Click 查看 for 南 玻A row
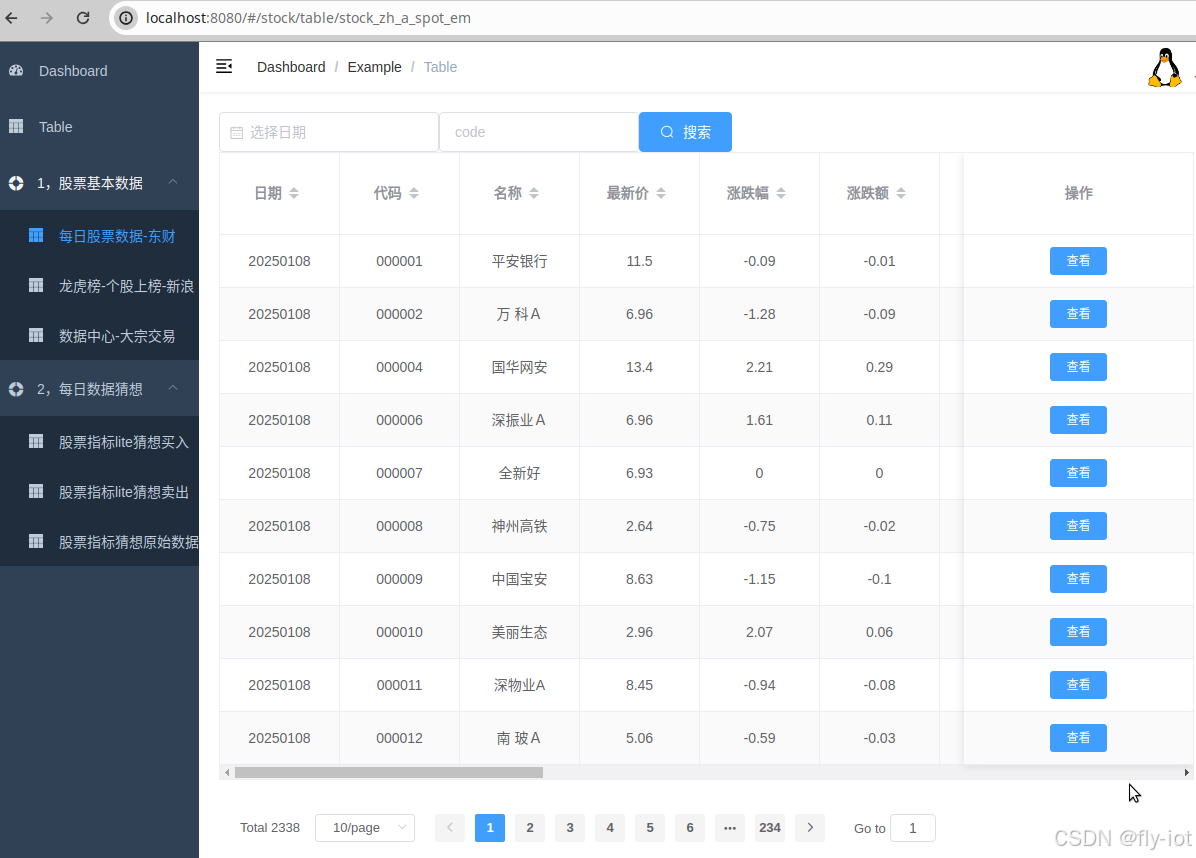This screenshot has width=1196, height=858. 1078,737
